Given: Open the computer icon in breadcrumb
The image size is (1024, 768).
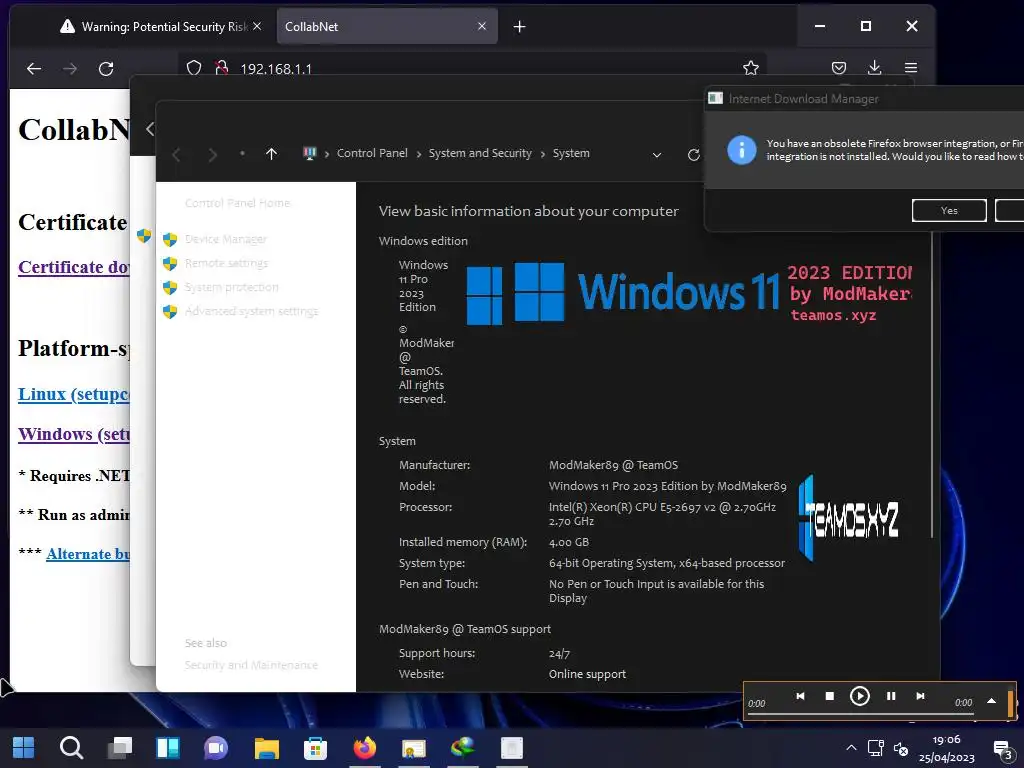Looking at the screenshot, I should point(310,153).
